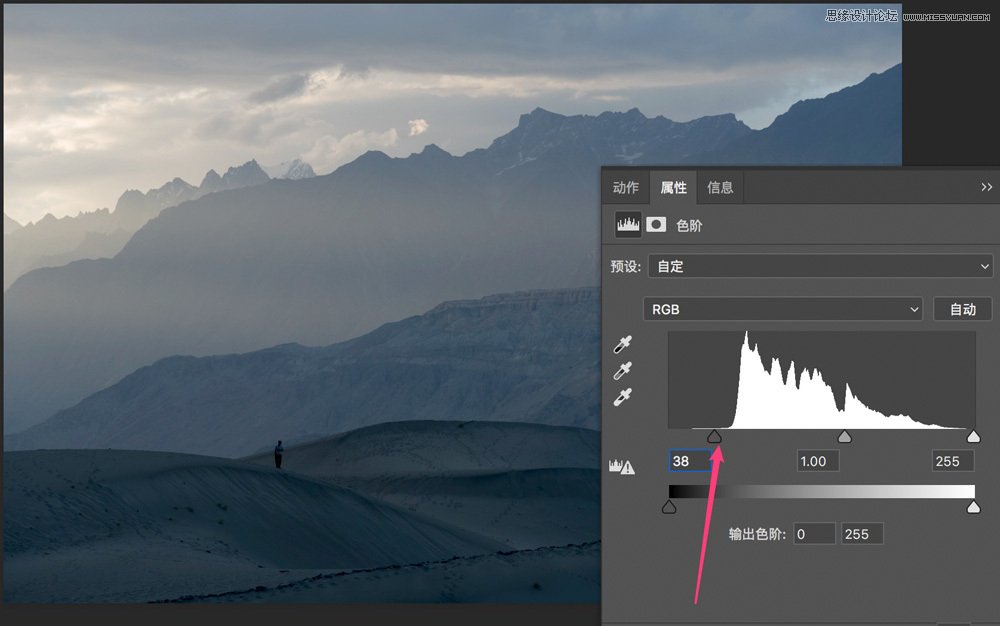
Task: Switch to the 动作 tab
Action: 624,187
